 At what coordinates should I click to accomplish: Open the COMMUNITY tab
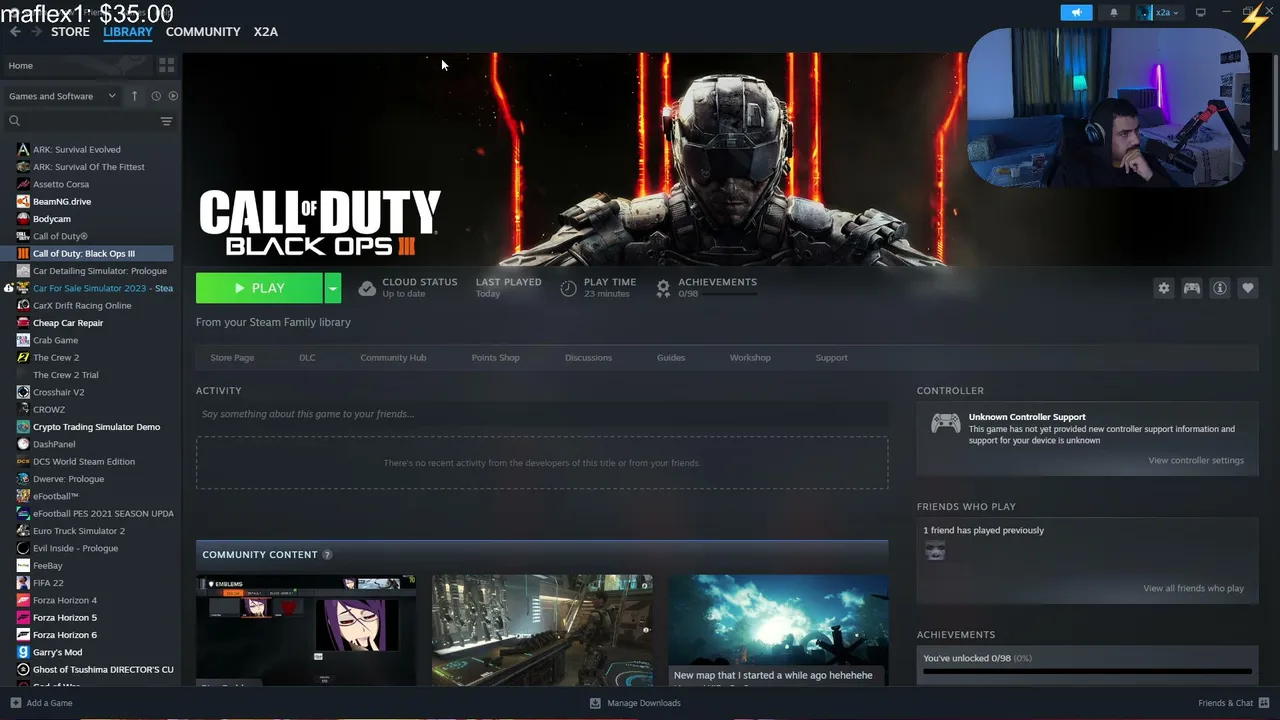click(203, 32)
